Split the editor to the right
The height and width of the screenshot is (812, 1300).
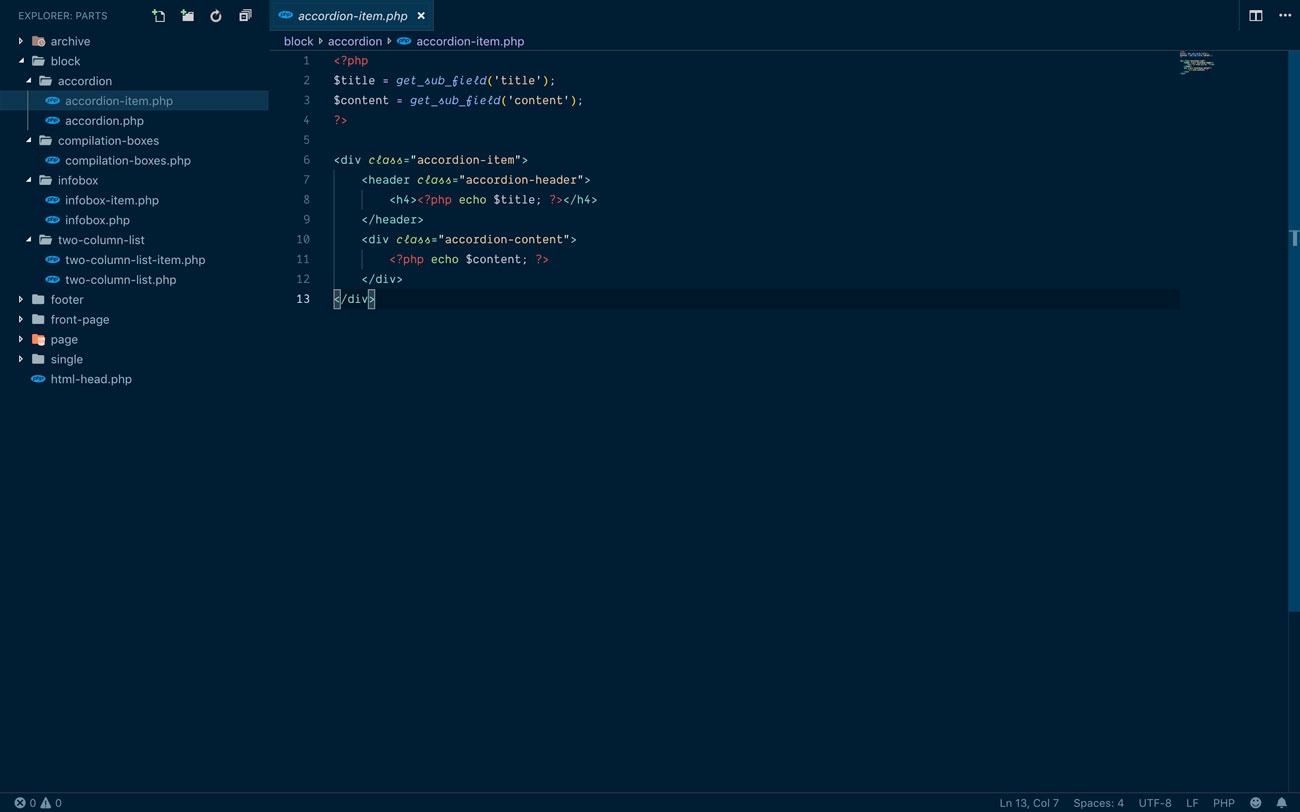click(1256, 16)
